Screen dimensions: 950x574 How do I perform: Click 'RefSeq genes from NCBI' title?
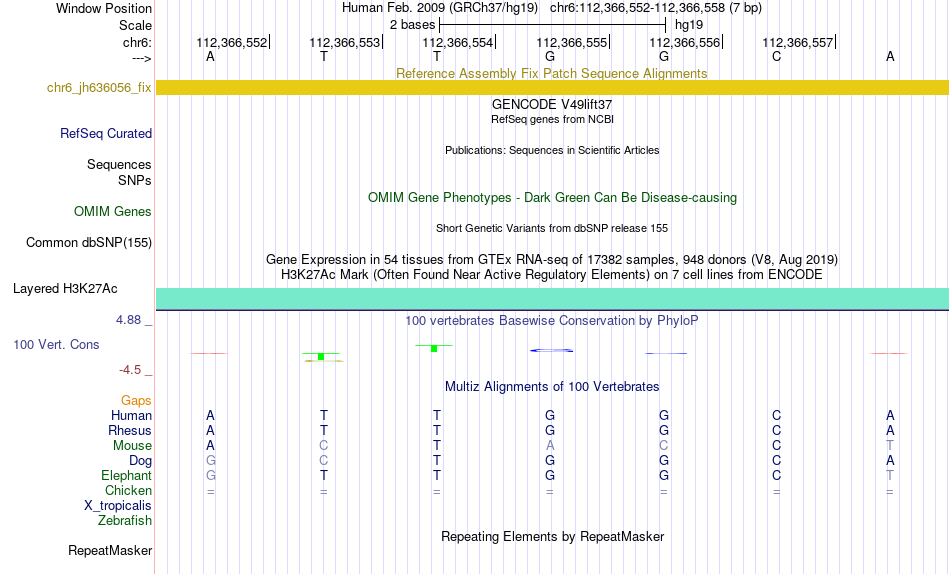(552, 119)
